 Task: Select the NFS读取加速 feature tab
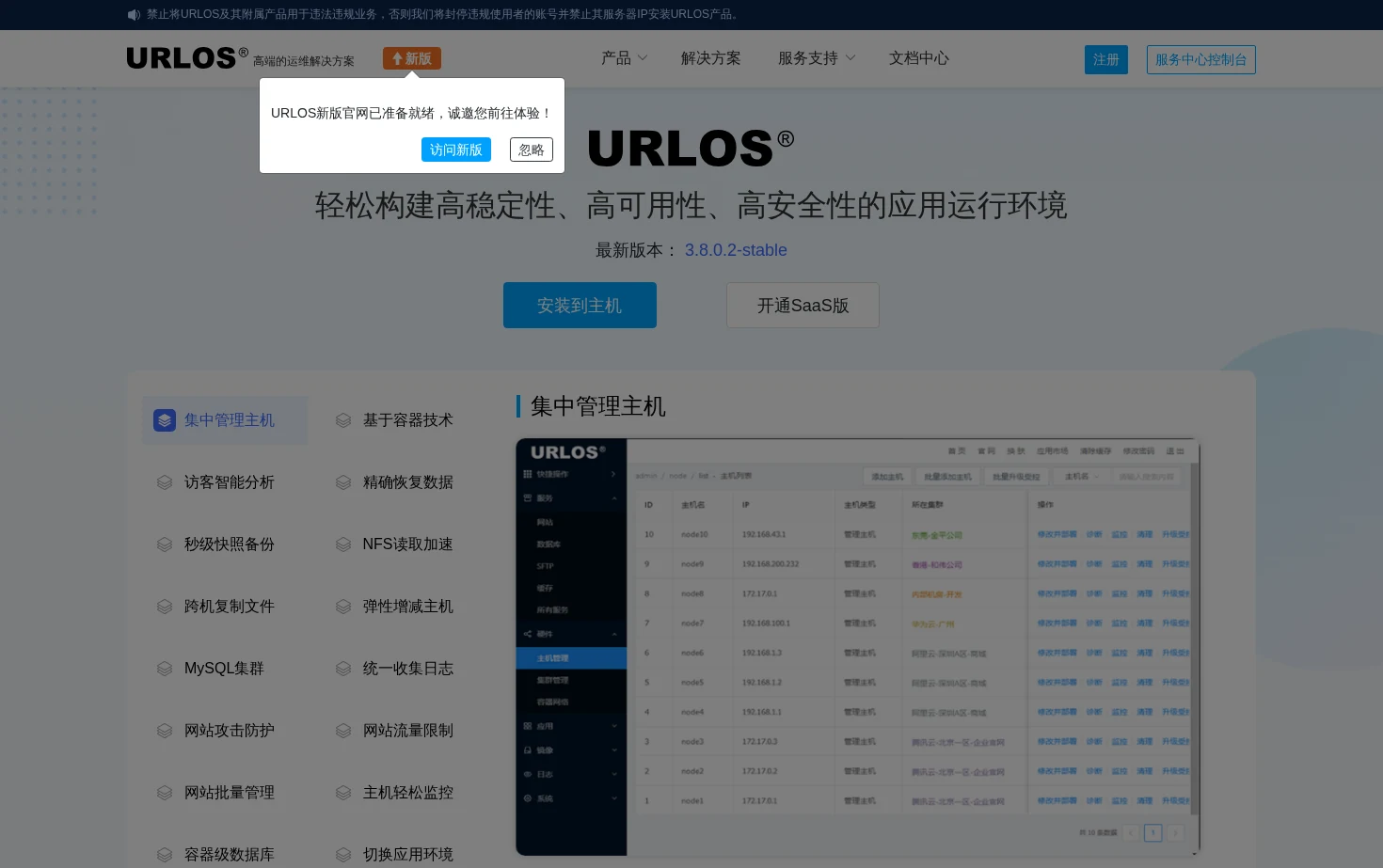[x=404, y=544]
